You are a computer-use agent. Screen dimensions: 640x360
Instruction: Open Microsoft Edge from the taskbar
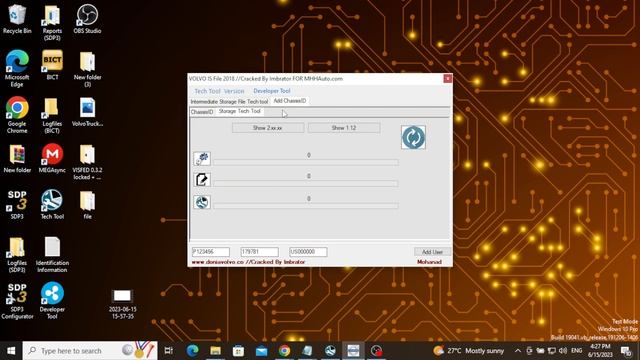coord(193,351)
